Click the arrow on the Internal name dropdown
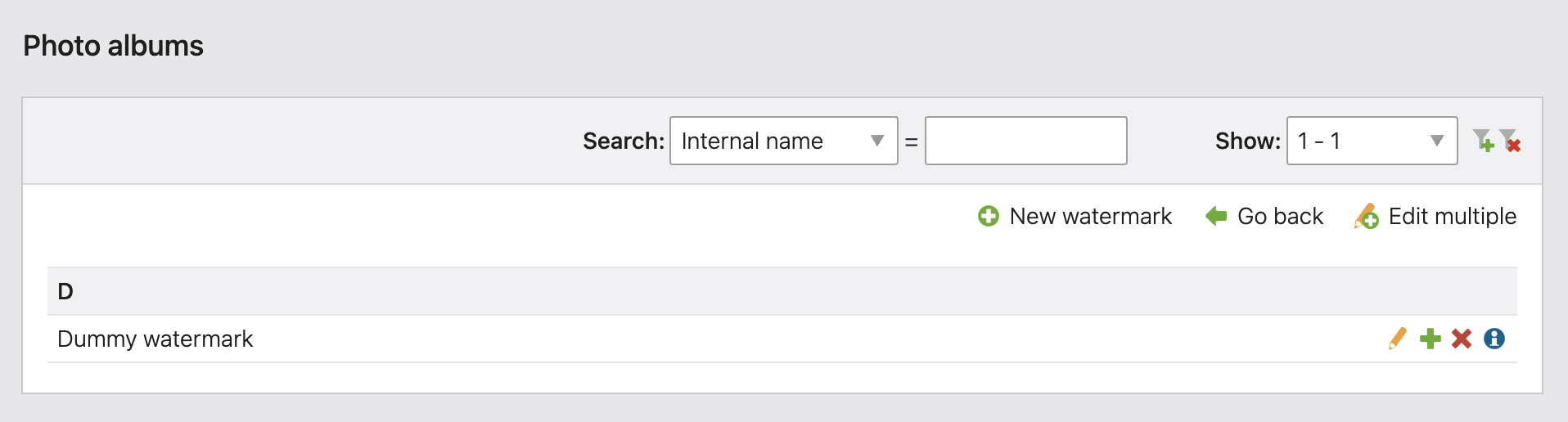 coord(877,141)
